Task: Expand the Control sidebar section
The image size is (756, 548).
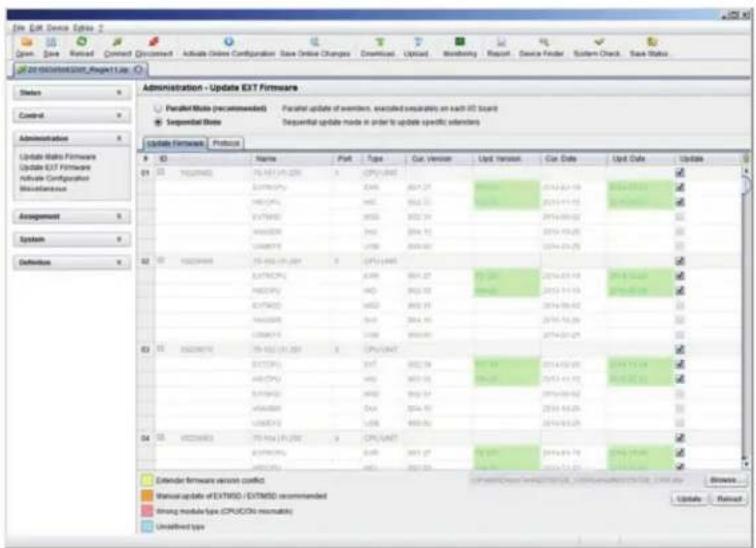Action: pyautogui.click(x=72, y=116)
